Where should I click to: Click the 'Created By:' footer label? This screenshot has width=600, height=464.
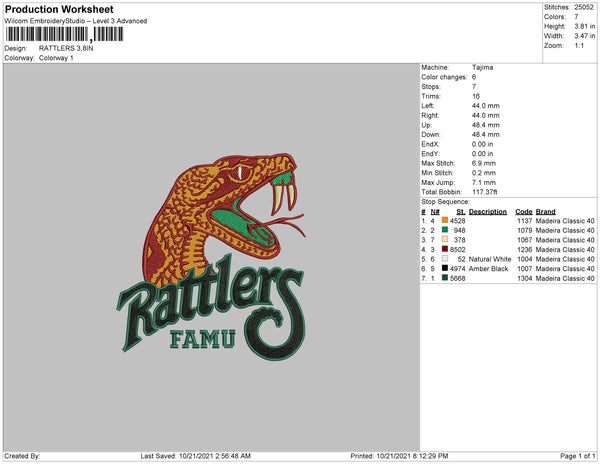click(22, 456)
